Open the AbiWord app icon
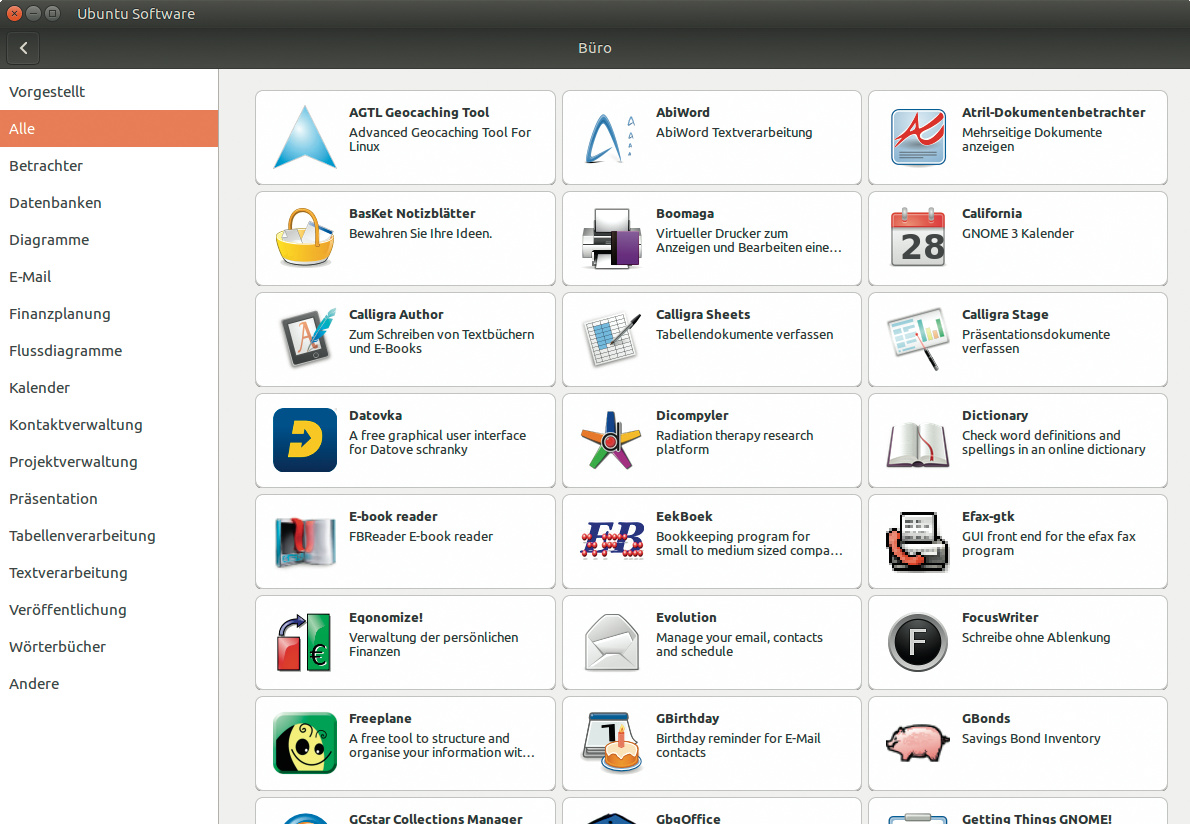Image resolution: width=1190 pixels, height=824 pixels. pyautogui.click(x=611, y=138)
